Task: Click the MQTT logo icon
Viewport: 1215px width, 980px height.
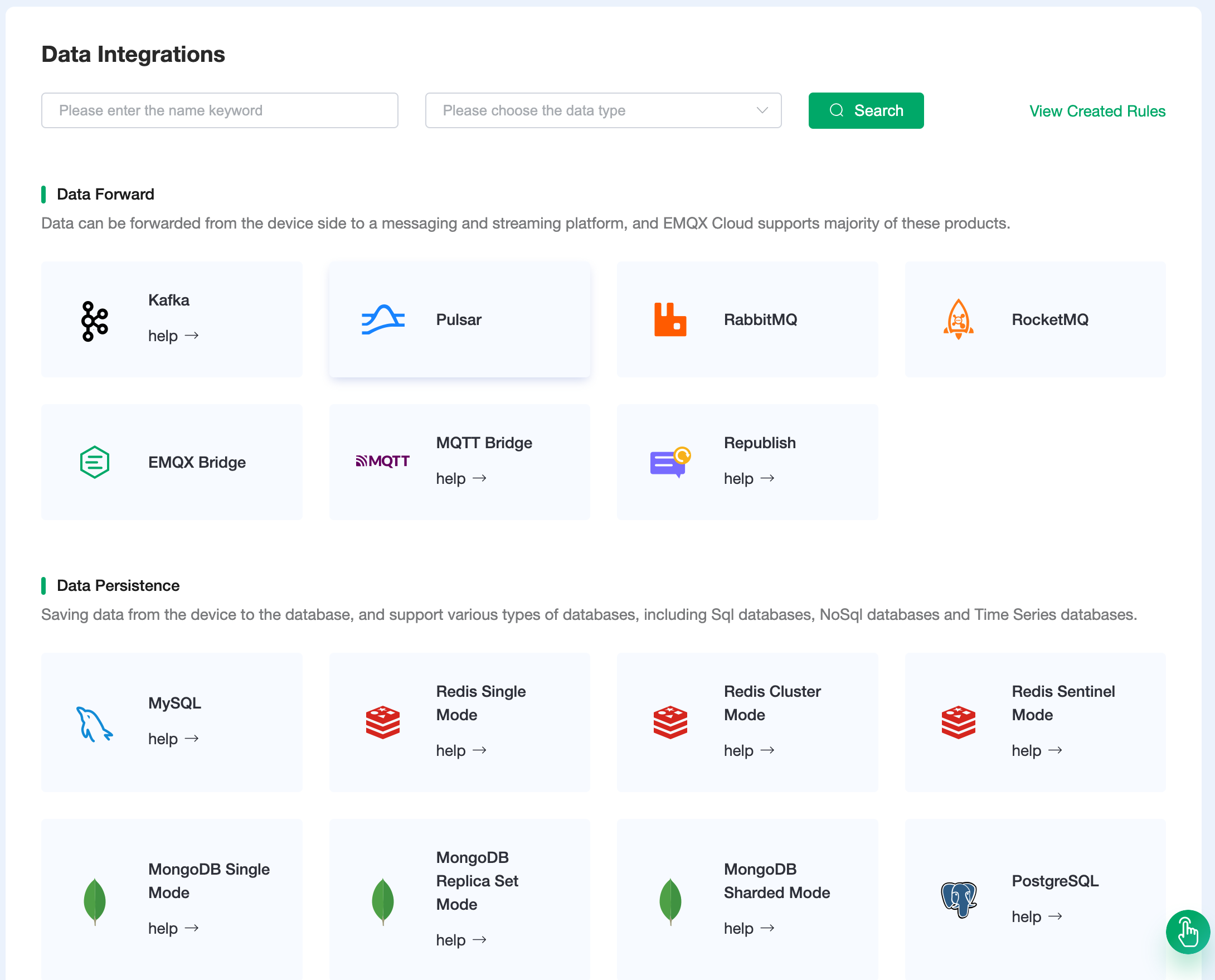Action: 383,461
